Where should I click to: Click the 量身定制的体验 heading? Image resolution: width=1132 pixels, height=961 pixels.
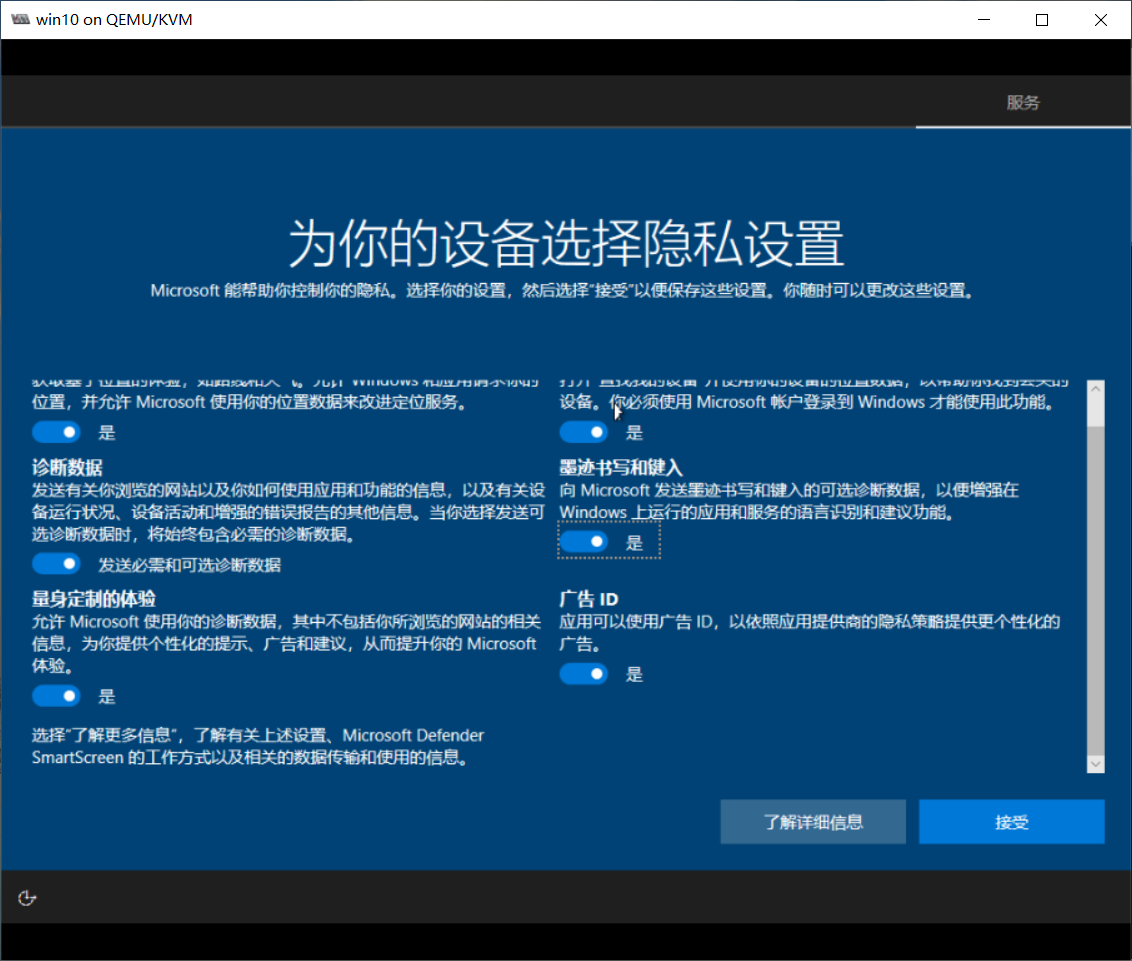(x=94, y=599)
